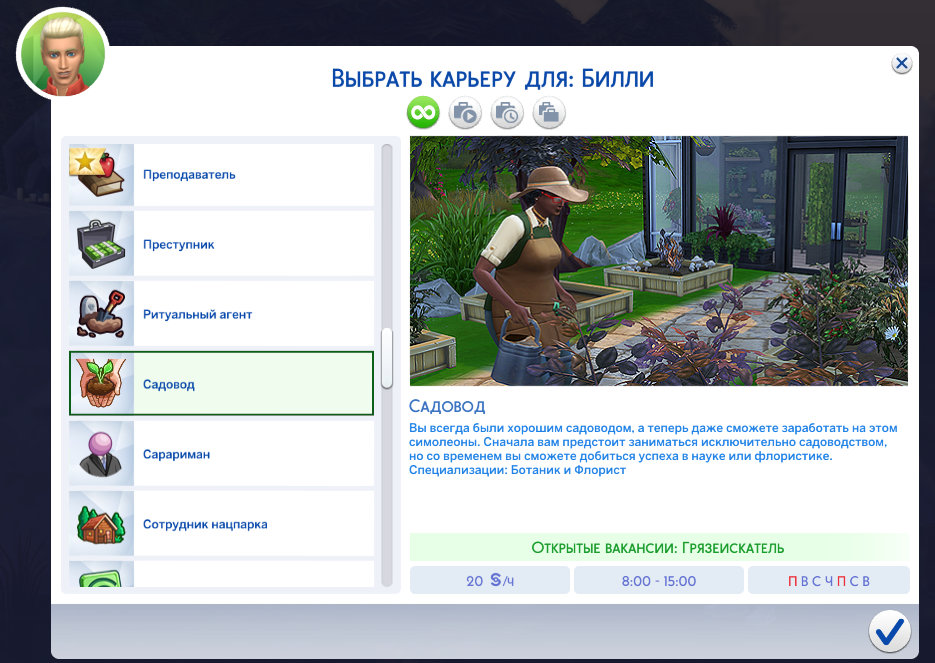Toggle the briefcase with clock filter

click(507, 113)
